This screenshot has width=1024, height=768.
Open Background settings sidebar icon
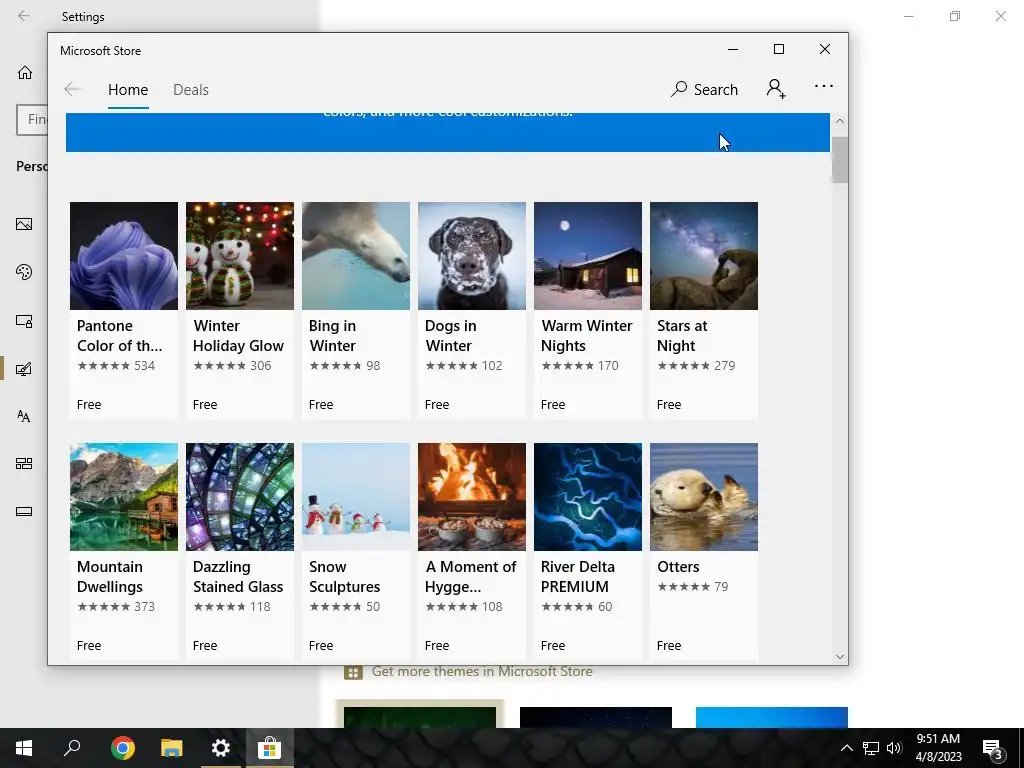point(24,224)
